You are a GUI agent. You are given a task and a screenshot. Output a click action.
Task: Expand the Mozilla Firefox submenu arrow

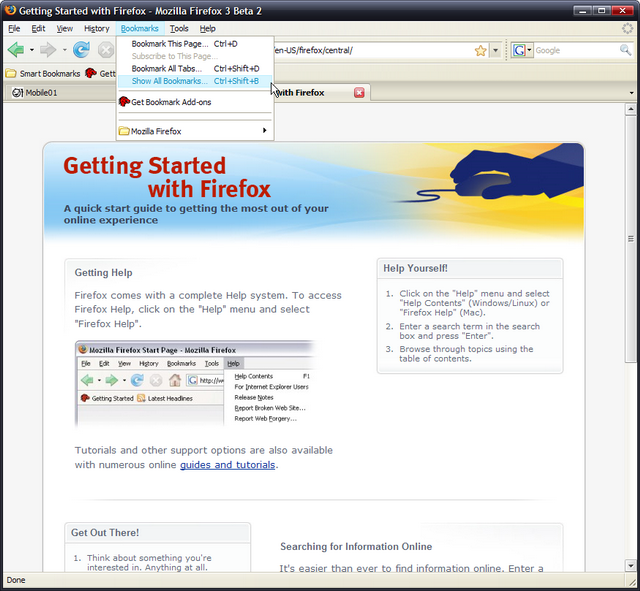(x=264, y=131)
